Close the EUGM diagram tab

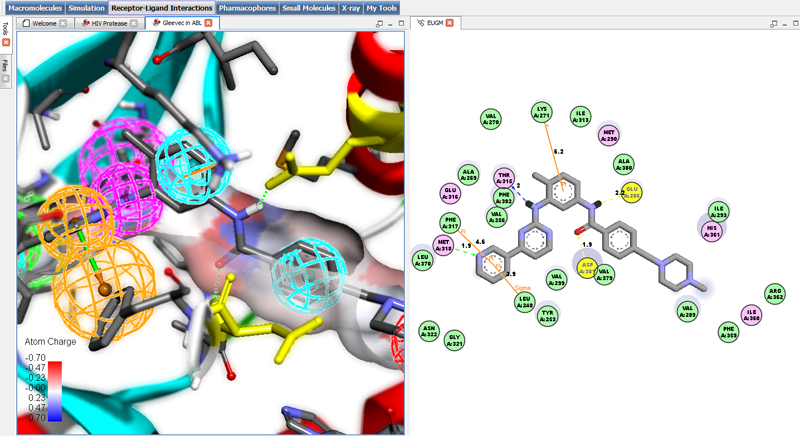[449, 22]
